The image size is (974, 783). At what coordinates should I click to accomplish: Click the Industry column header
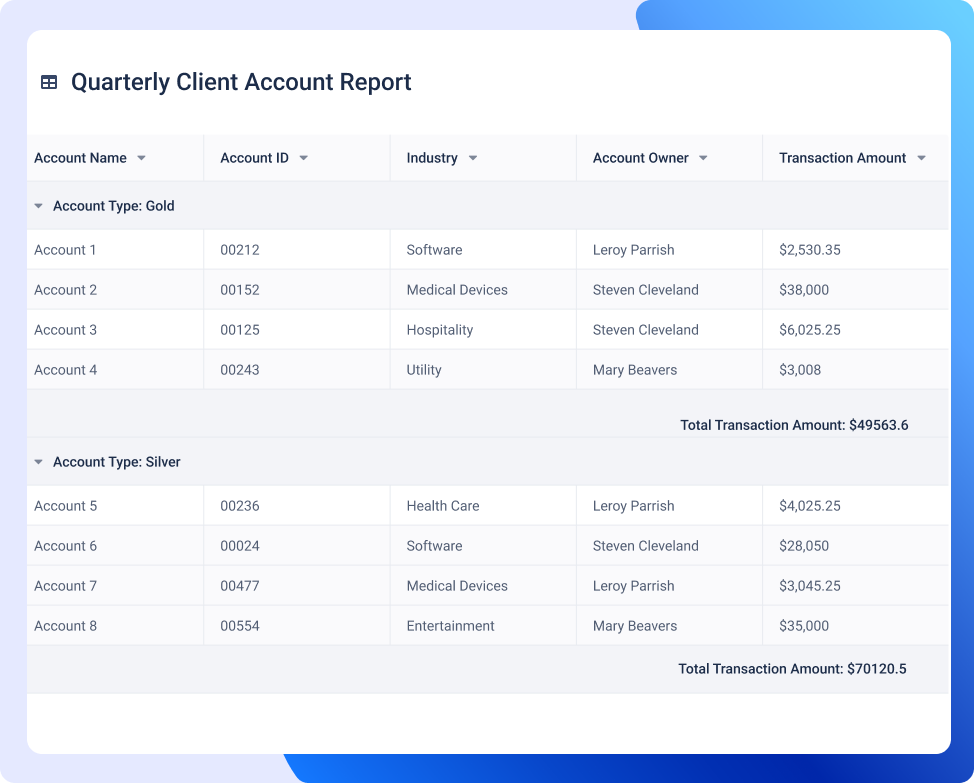click(483, 158)
